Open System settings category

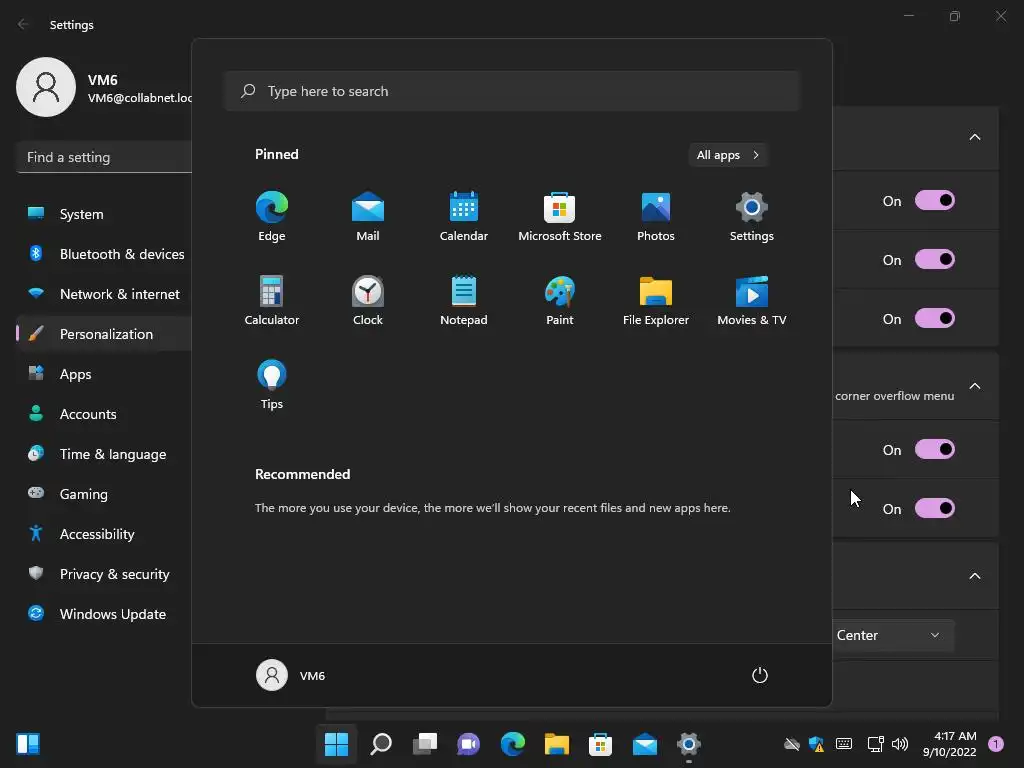[x=104, y=214]
